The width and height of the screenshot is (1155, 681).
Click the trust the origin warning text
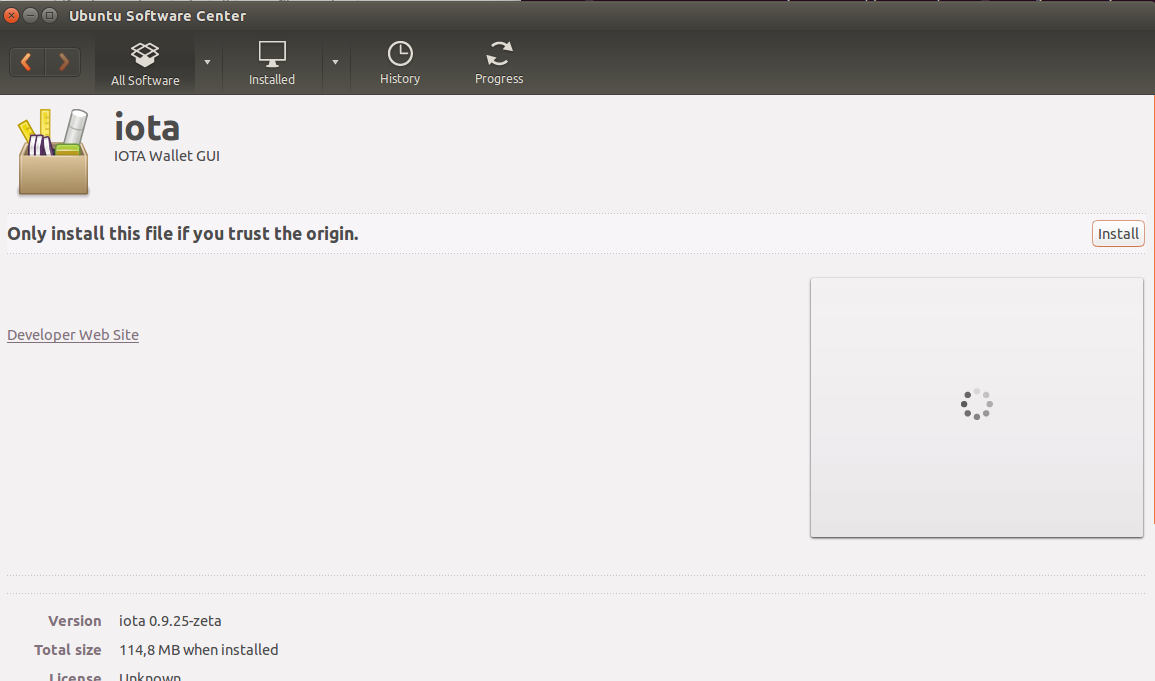(183, 233)
